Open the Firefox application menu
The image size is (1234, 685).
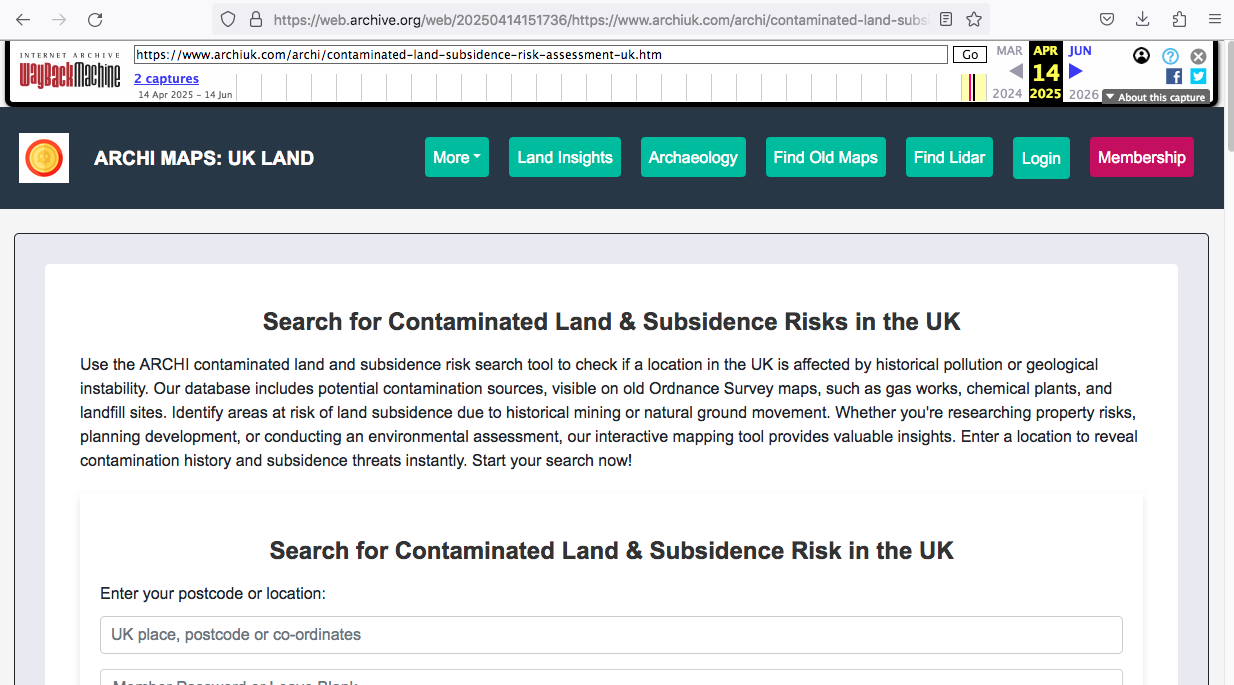[x=1215, y=19]
